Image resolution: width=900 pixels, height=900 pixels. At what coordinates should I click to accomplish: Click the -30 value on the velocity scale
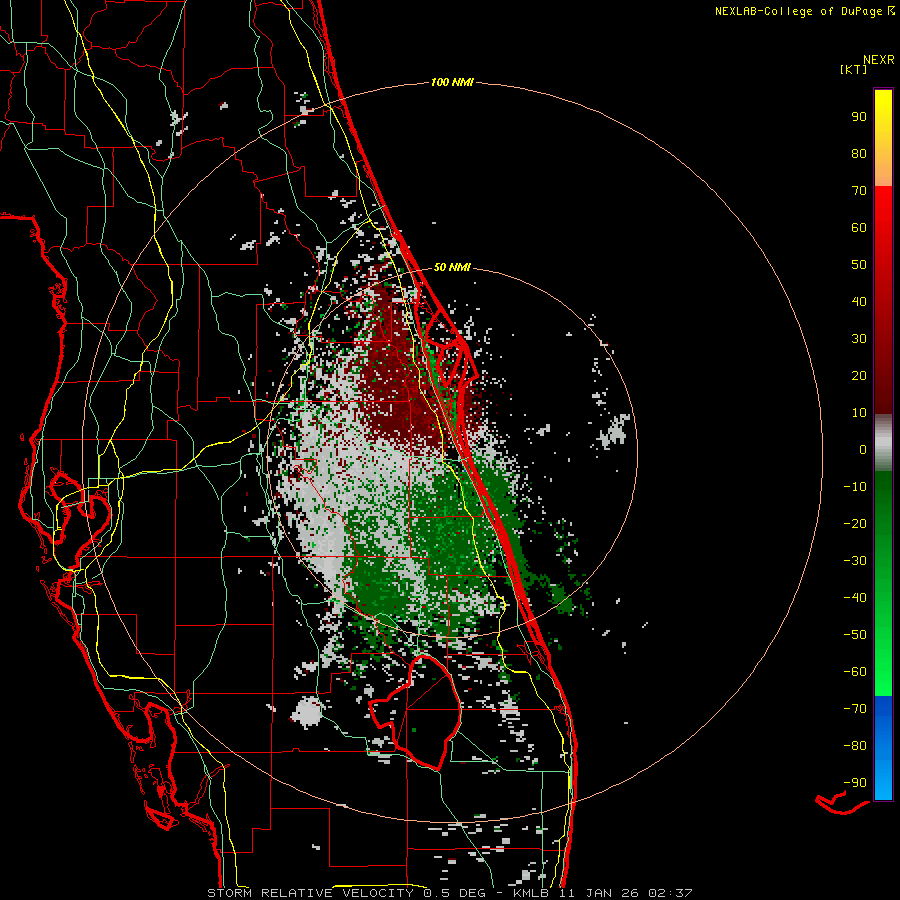click(x=855, y=561)
